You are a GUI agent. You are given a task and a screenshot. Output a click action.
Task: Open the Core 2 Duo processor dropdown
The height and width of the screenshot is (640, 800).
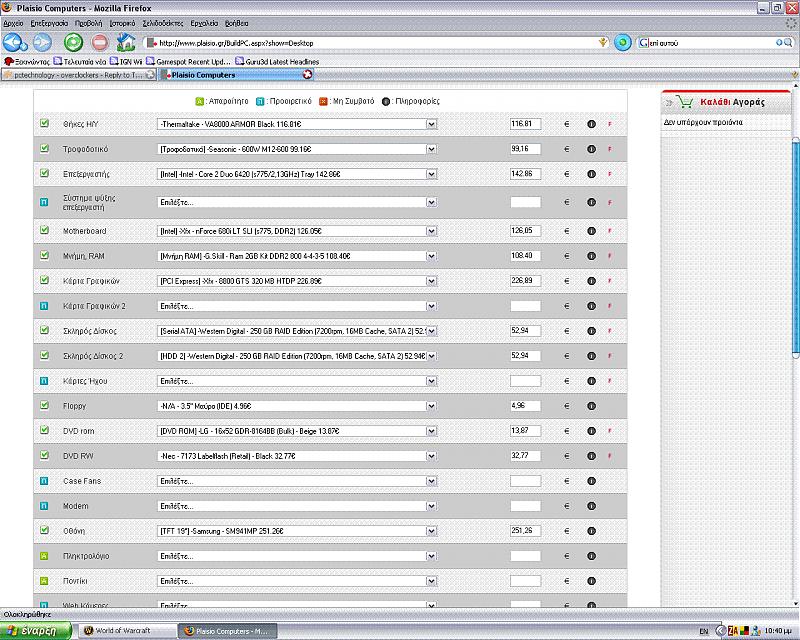pos(297,174)
